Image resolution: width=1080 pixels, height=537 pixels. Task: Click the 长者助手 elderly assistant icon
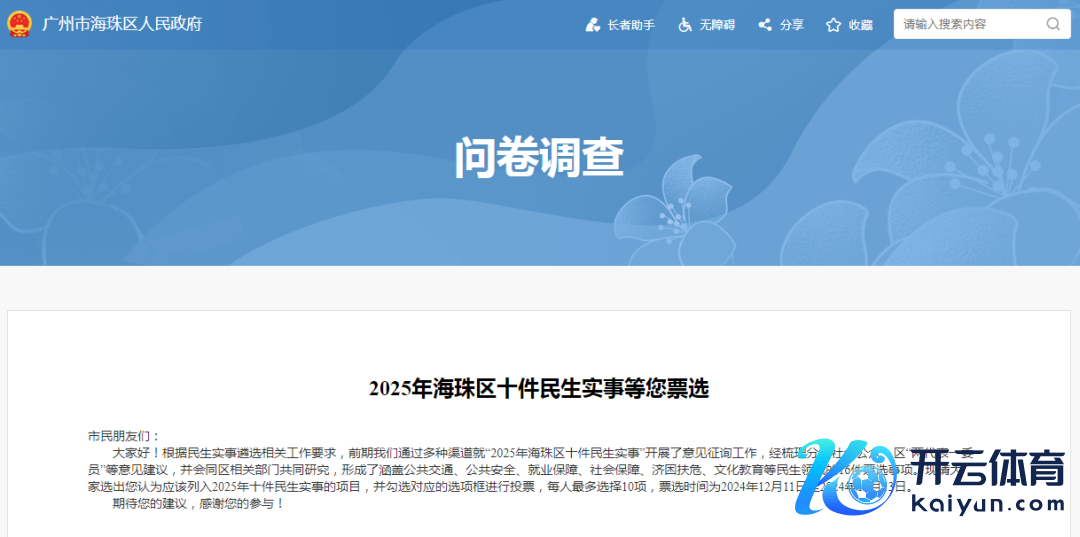pyautogui.click(x=593, y=25)
